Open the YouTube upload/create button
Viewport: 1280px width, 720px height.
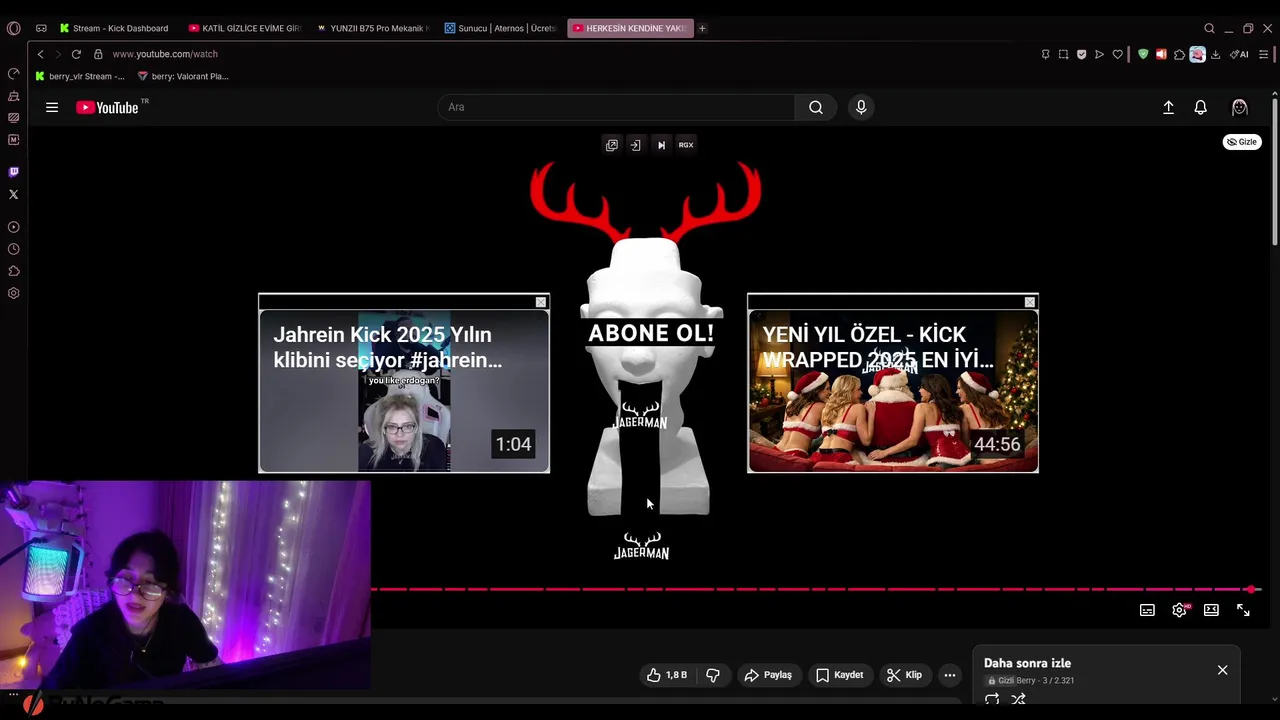pyautogui.click(x=1168, y=107)
